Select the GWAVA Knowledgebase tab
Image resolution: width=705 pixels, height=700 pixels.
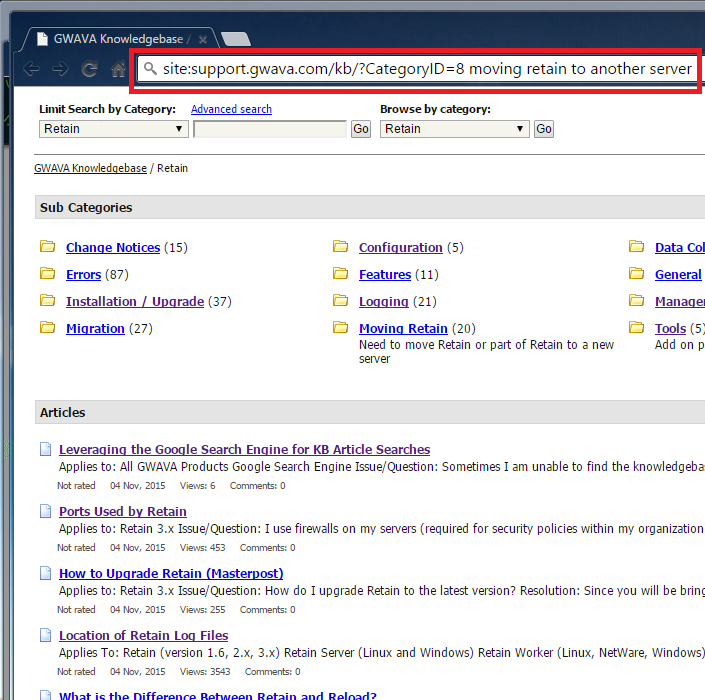click(x=118, y=39)
